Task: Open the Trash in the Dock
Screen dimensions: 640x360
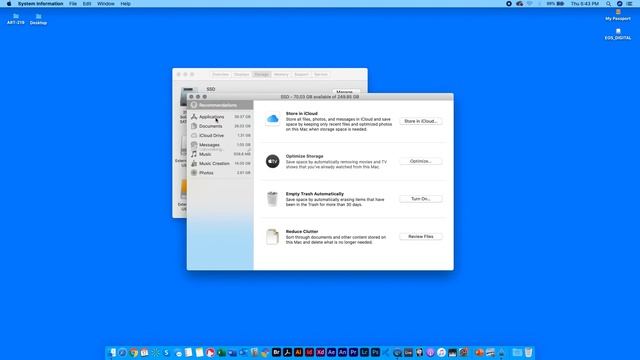Action: (x=529, y=352)
